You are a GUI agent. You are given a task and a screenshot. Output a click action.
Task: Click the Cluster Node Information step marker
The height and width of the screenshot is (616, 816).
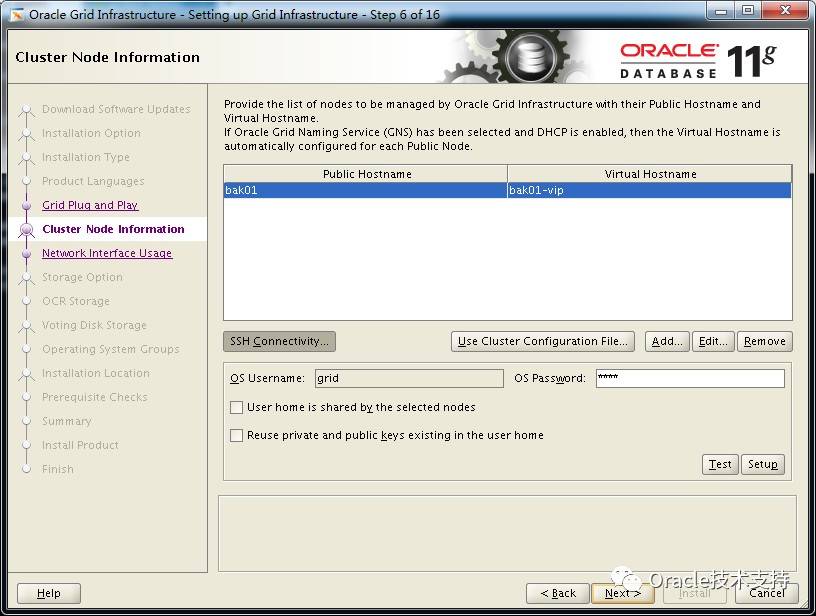click(x=27, y=229)
